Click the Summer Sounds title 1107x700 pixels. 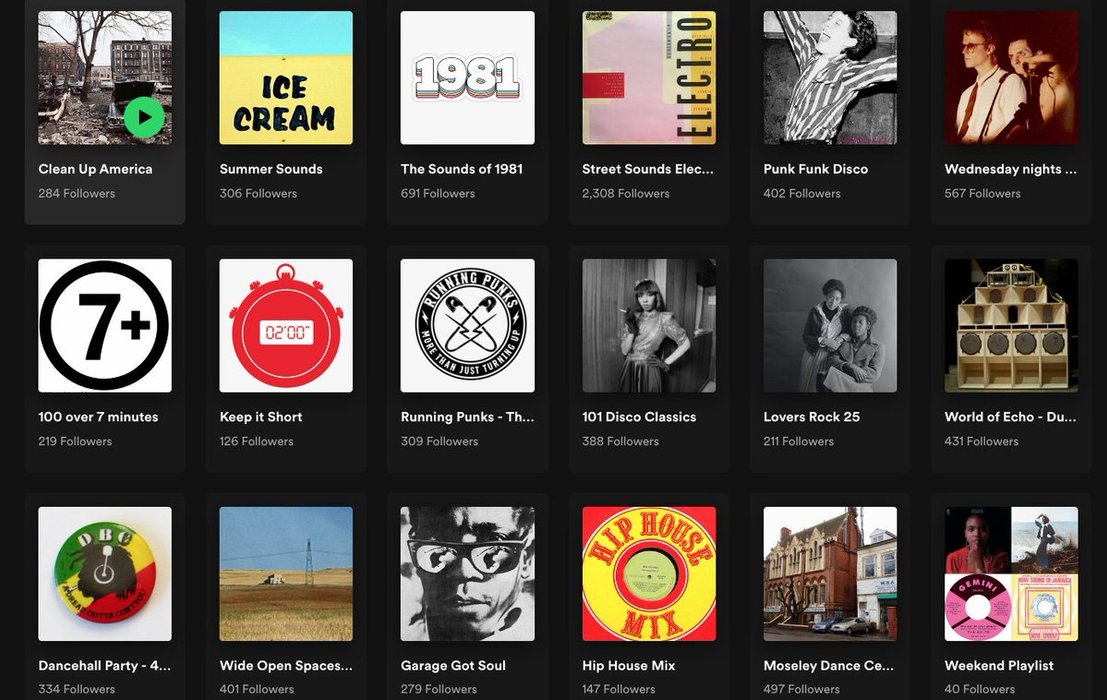[271, 169]
